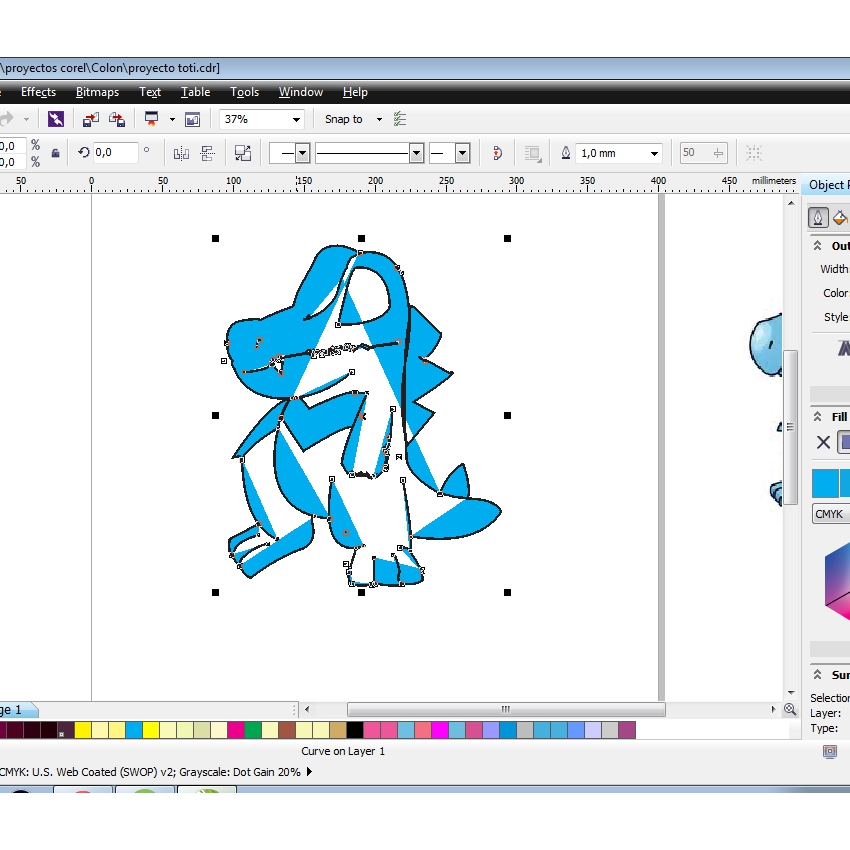Click the right-middle selection handle
This screenshot has height=850, width=850.
507,416
